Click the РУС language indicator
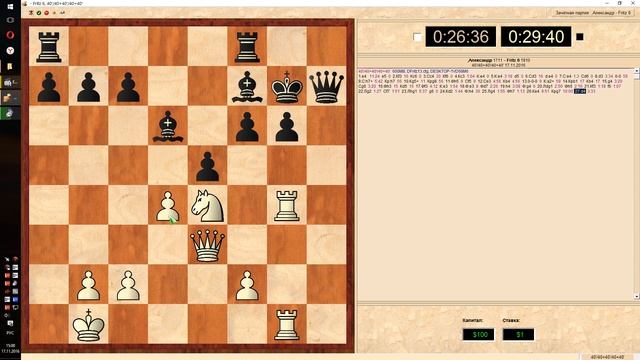Viewport: 640px width, 360px height. pyautogui.click(x=10, y=333)
